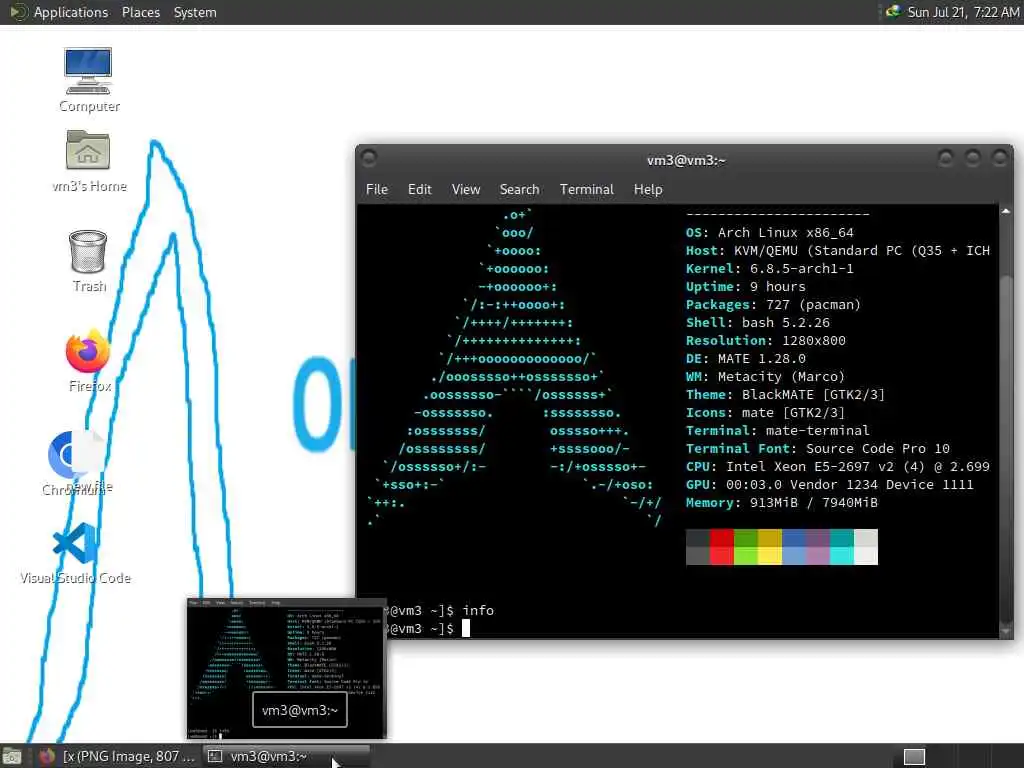Click the terminal window menu button at left of title
Screen dimensions: 1024x768
(x=369, y=157)
